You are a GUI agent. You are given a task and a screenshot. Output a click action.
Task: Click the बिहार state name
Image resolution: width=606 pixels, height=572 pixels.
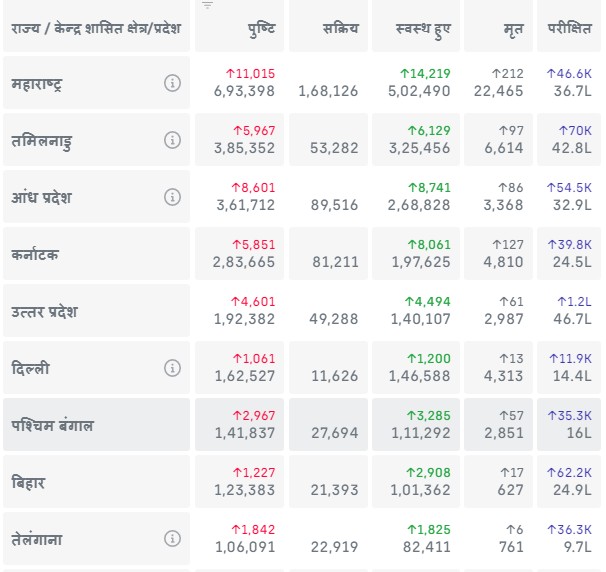coord(29,482)
